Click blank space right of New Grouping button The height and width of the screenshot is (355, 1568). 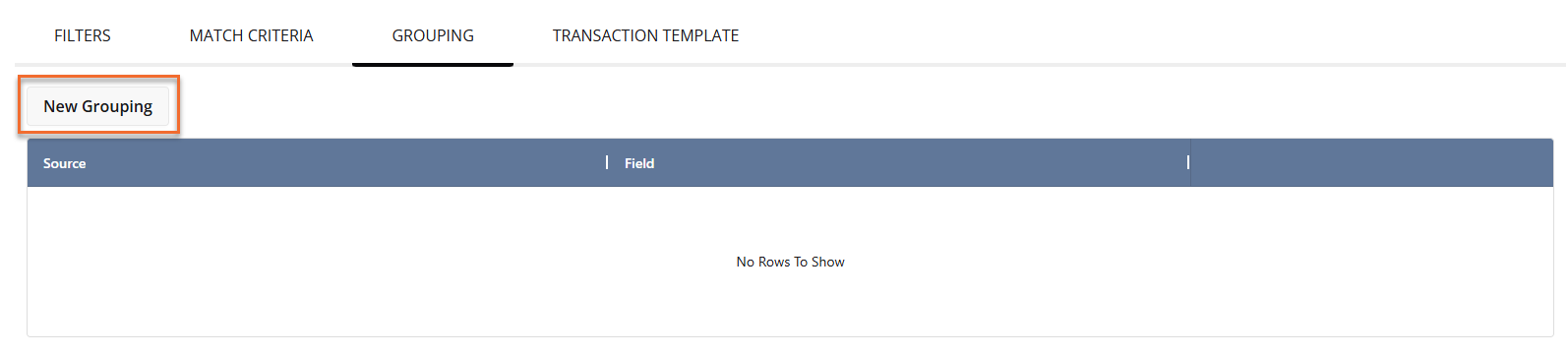click(866, 106)
